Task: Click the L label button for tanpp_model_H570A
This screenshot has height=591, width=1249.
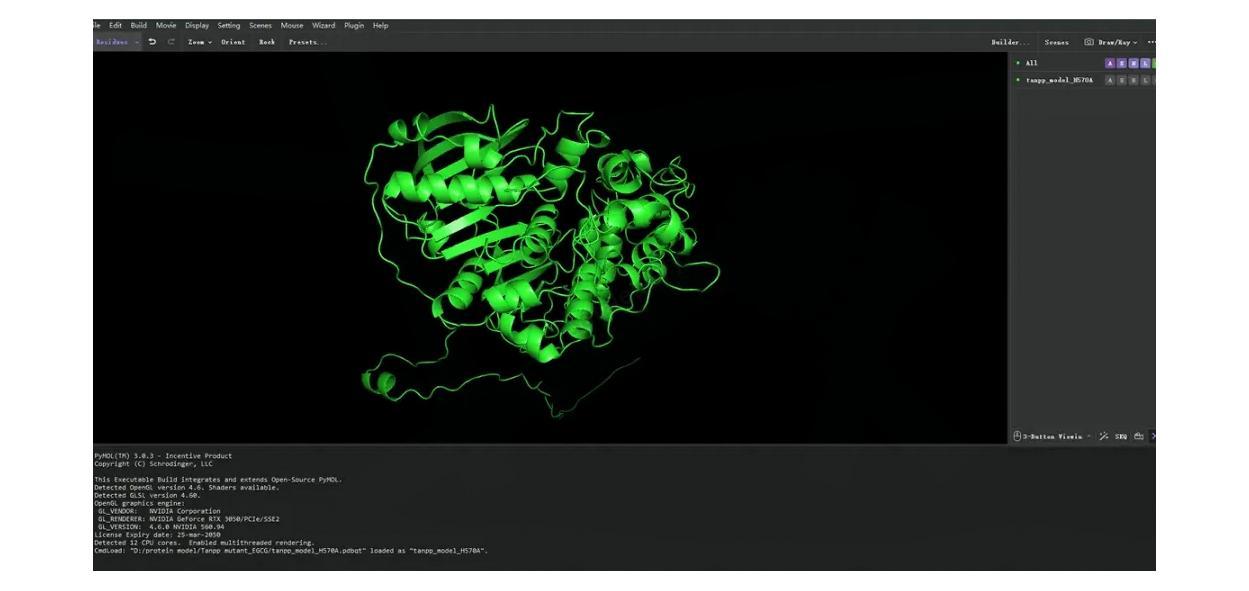Action: click(x=1145, y=80)
